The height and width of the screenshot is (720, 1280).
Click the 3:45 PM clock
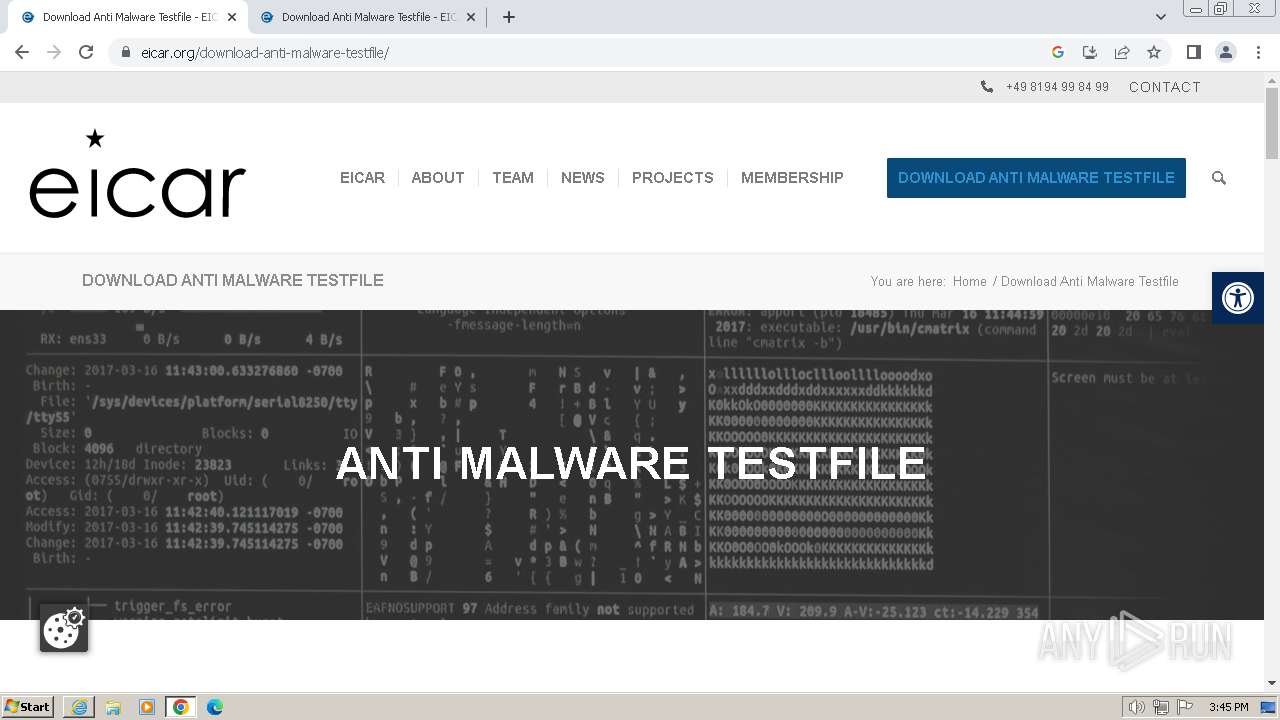coord(1228,707)
